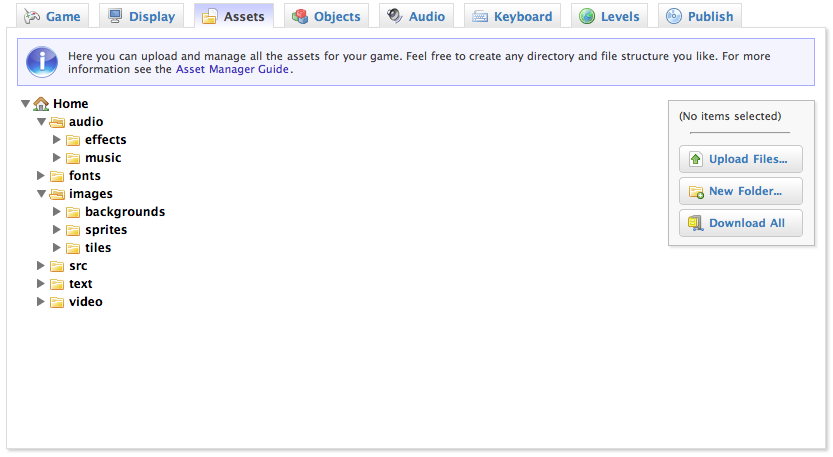Click the open folder icon beside audio
Image resolution: width=833 pixels, height=457 pixels.
click(x=57, y=122)
